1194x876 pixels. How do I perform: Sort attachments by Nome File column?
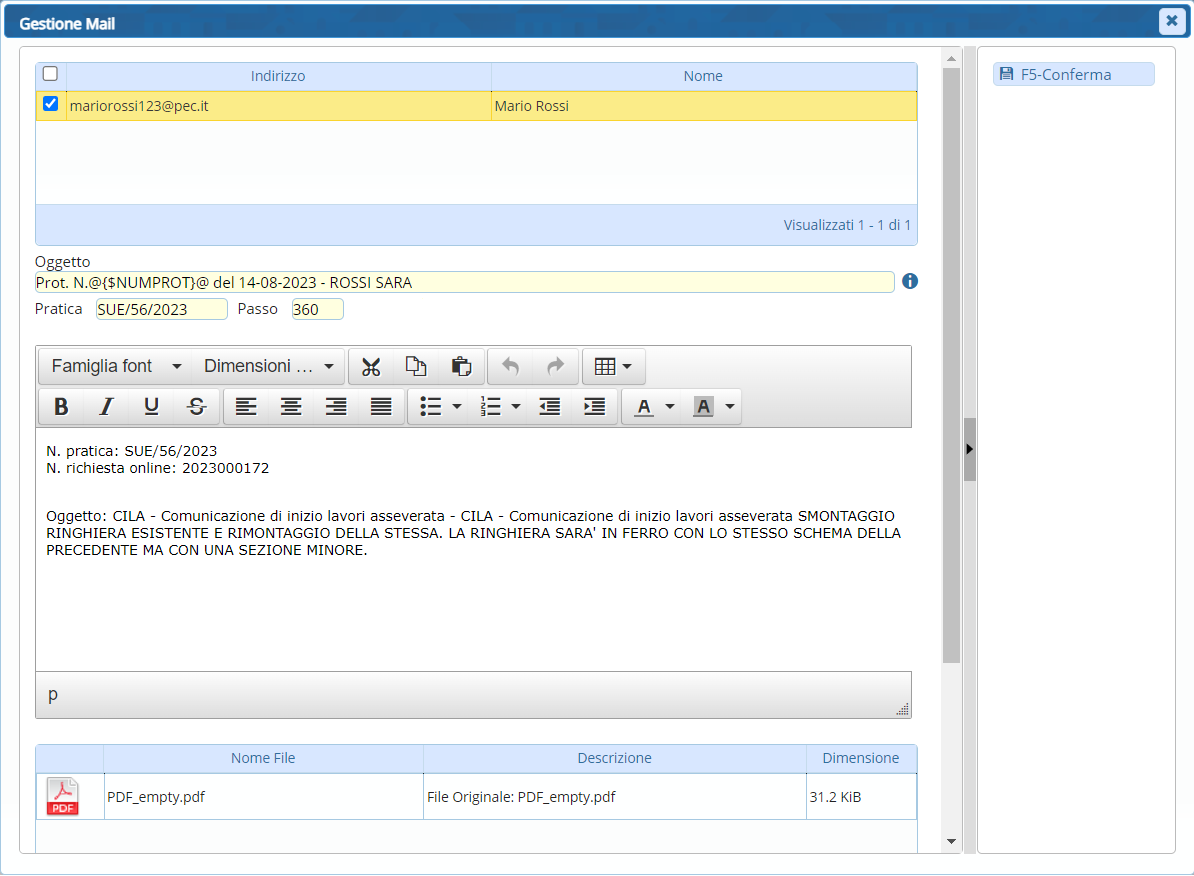pyautogui.click(x=263, y=758)
